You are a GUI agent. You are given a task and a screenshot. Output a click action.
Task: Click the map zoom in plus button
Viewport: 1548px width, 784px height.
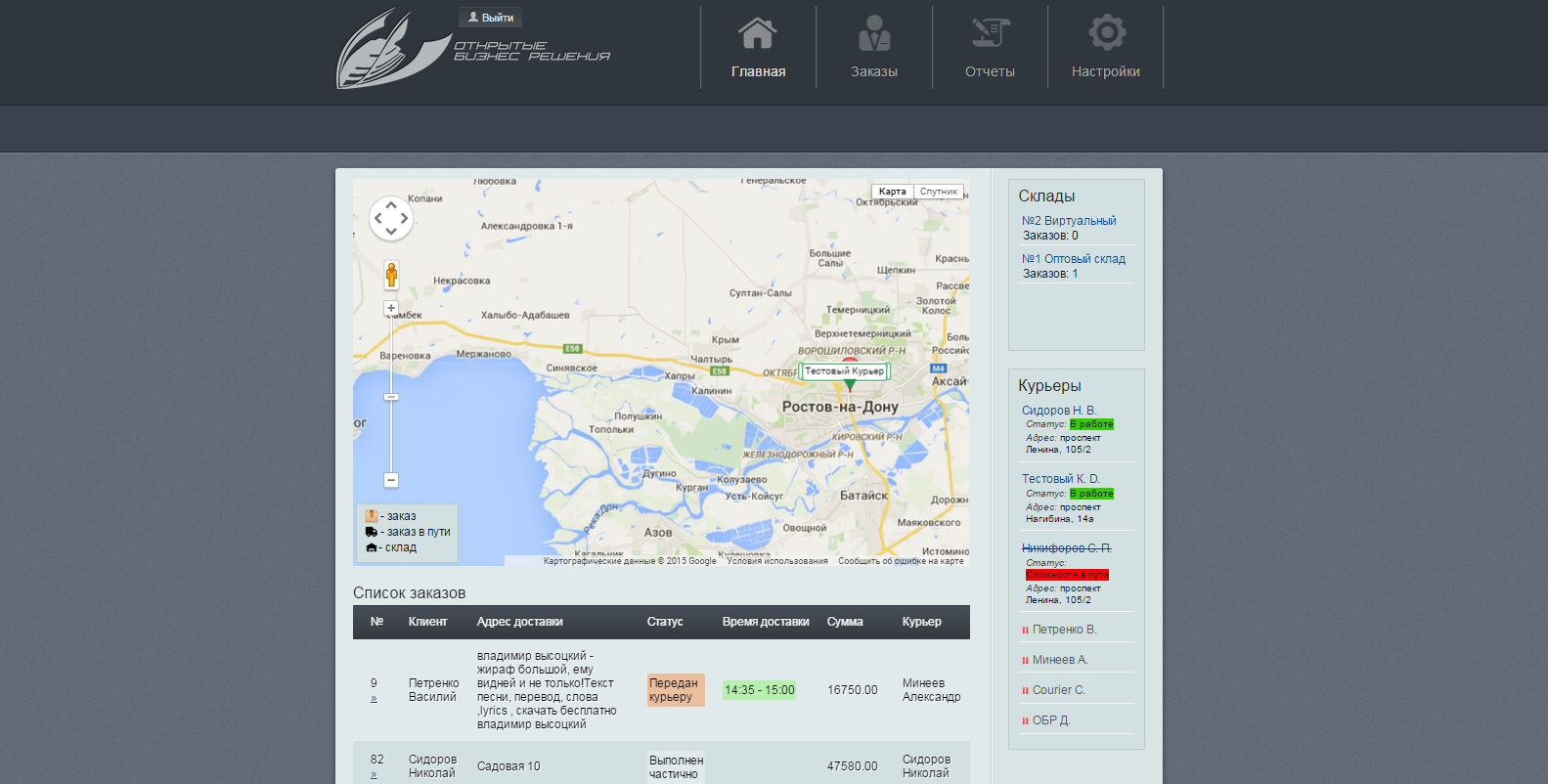(x=391, y=308)
